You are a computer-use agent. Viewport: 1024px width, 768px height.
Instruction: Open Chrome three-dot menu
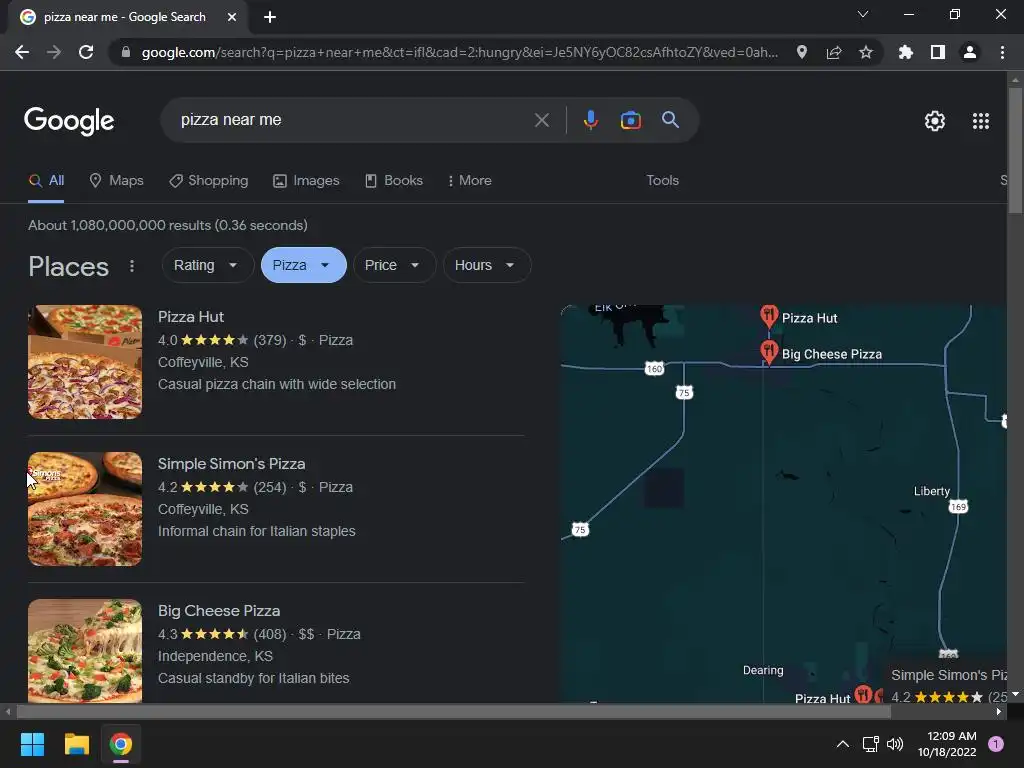[1002, 52]
